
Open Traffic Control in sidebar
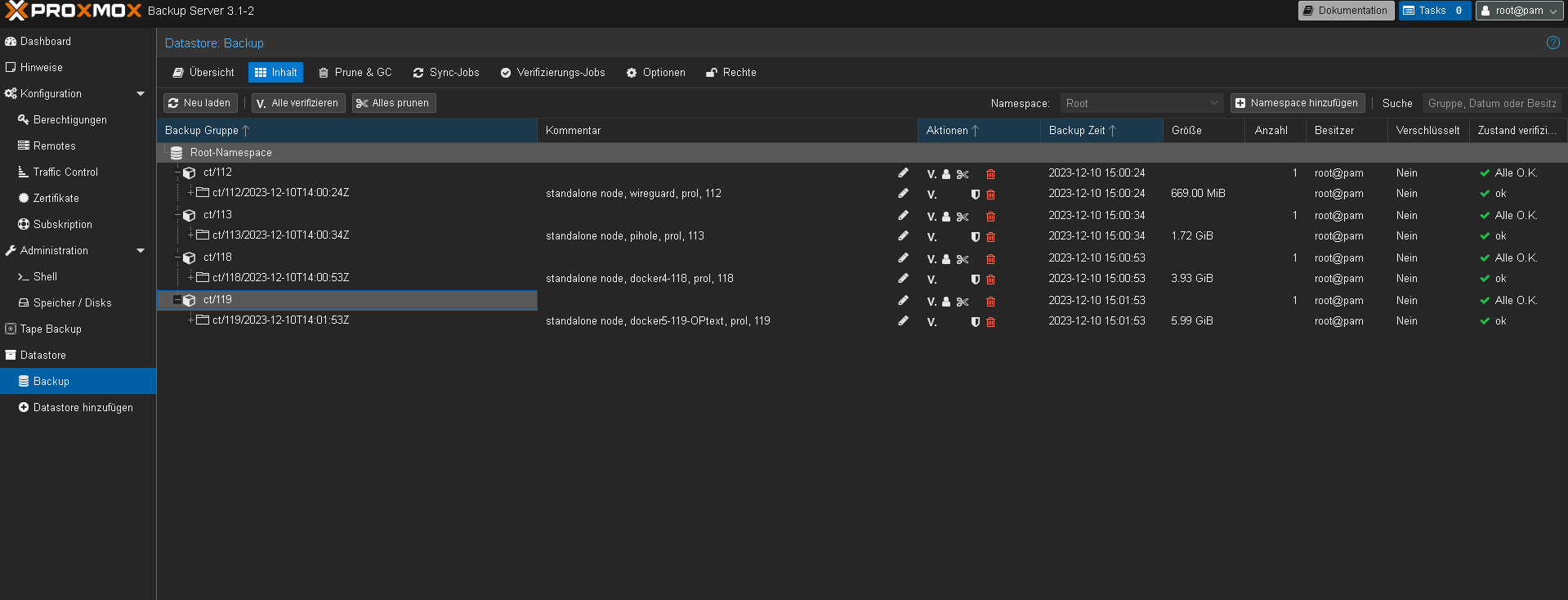point(78,172)
